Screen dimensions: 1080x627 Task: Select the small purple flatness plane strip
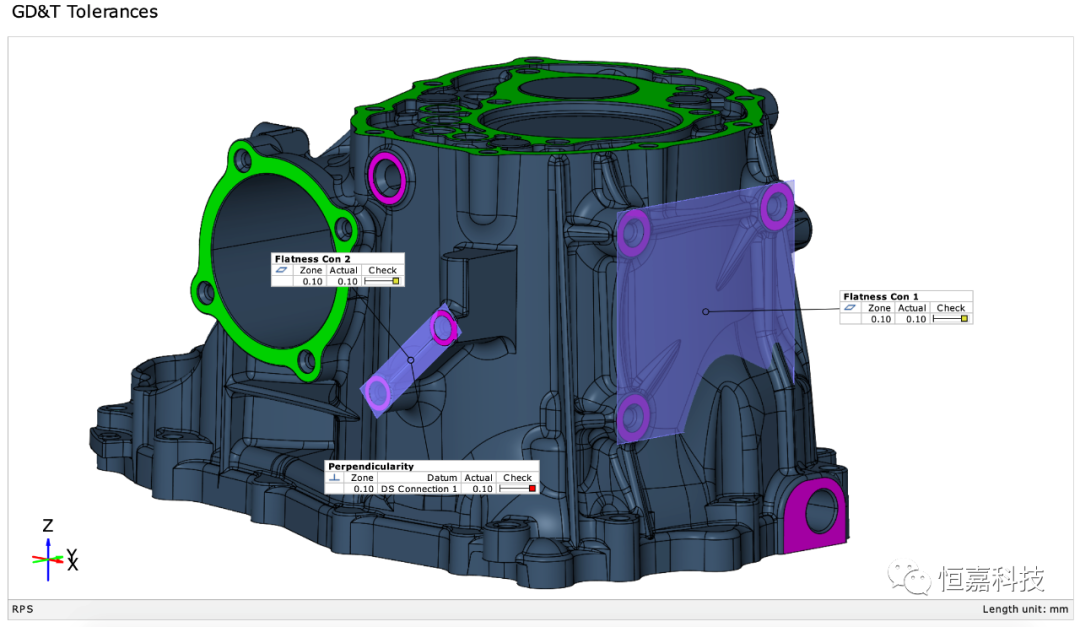[x=410, y=360]
